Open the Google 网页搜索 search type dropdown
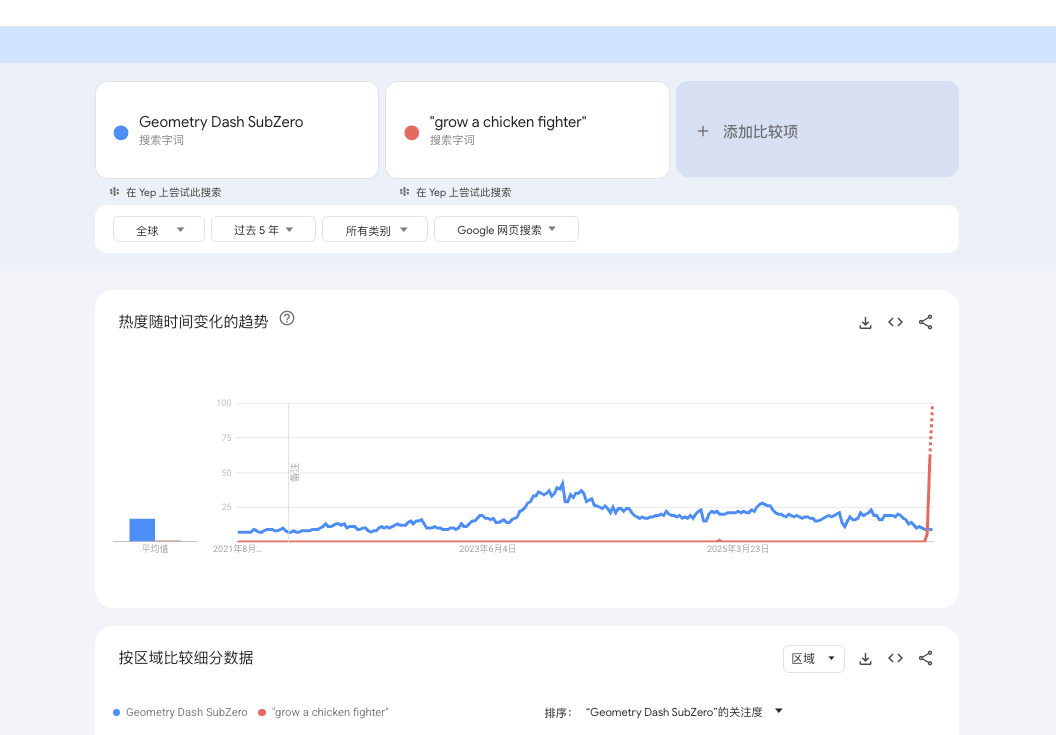The width and height of the screenshot is (1056, 735). tap(506, 229)
